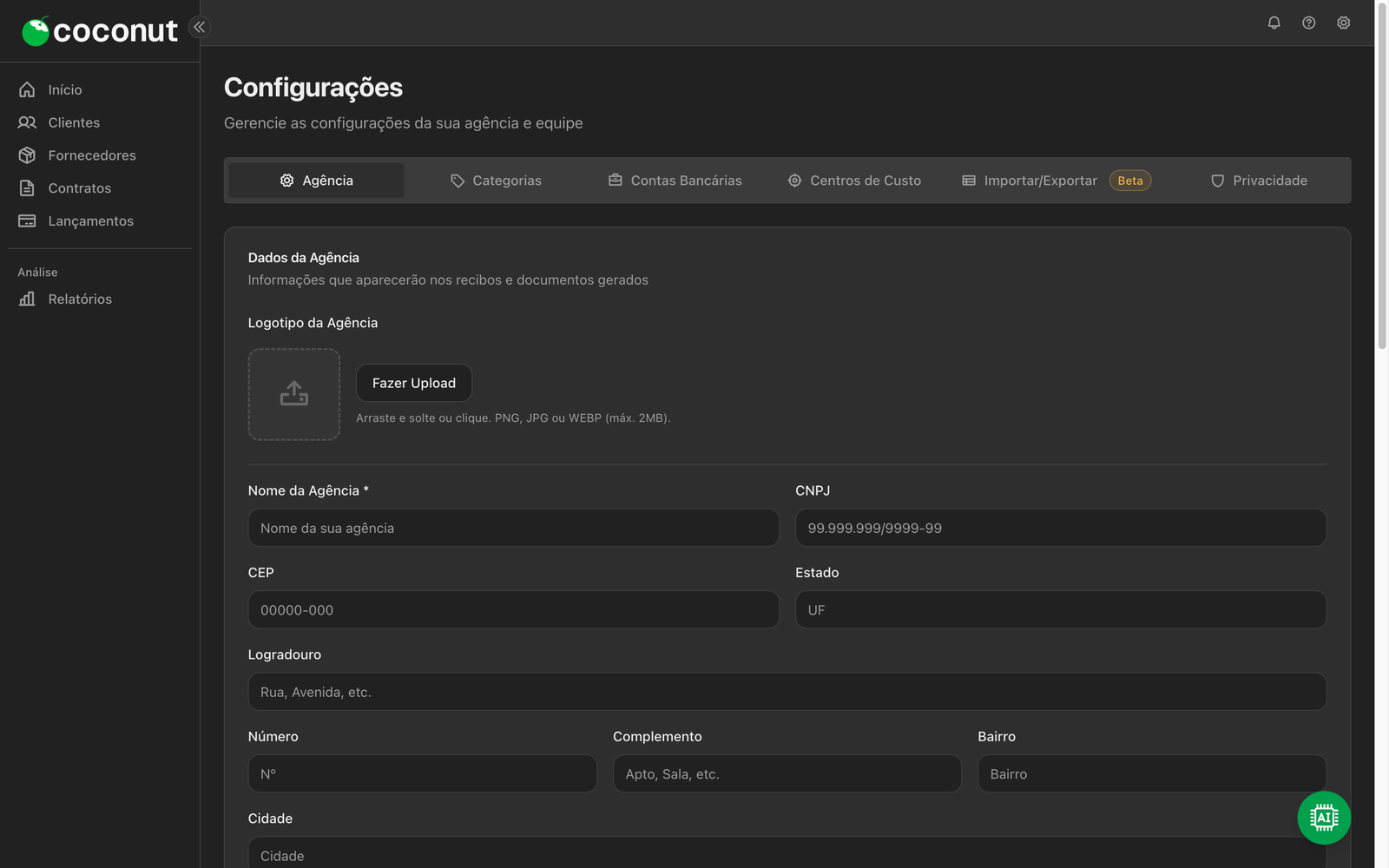
Task: Open the gear settings icon in header
Action: 1343,23
